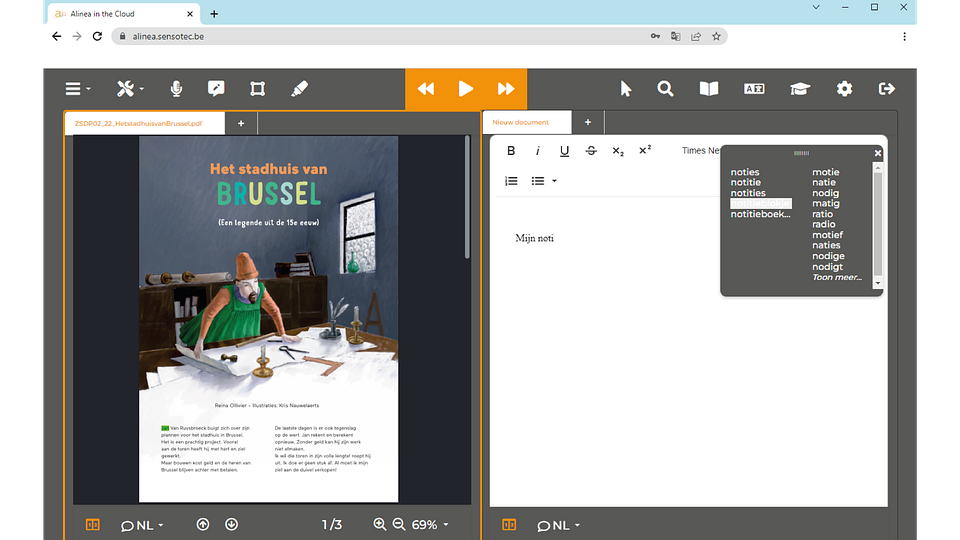Click 'Toon meer…' in the suggestion list
960x540 pixels.
[x=837, y=277]
